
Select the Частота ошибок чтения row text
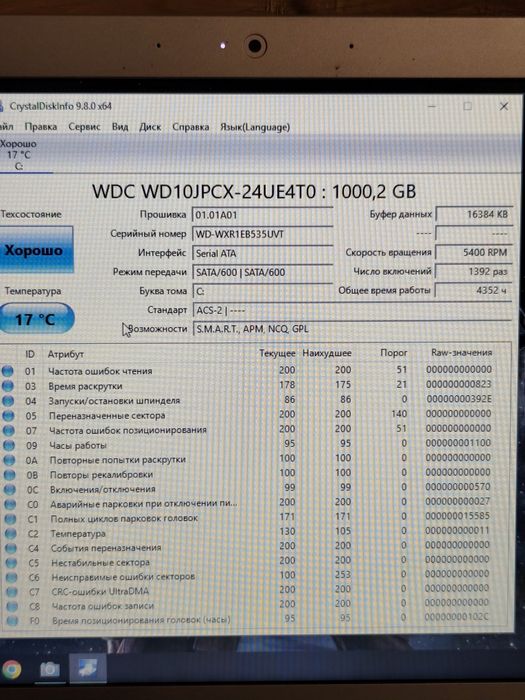point(100,371)
